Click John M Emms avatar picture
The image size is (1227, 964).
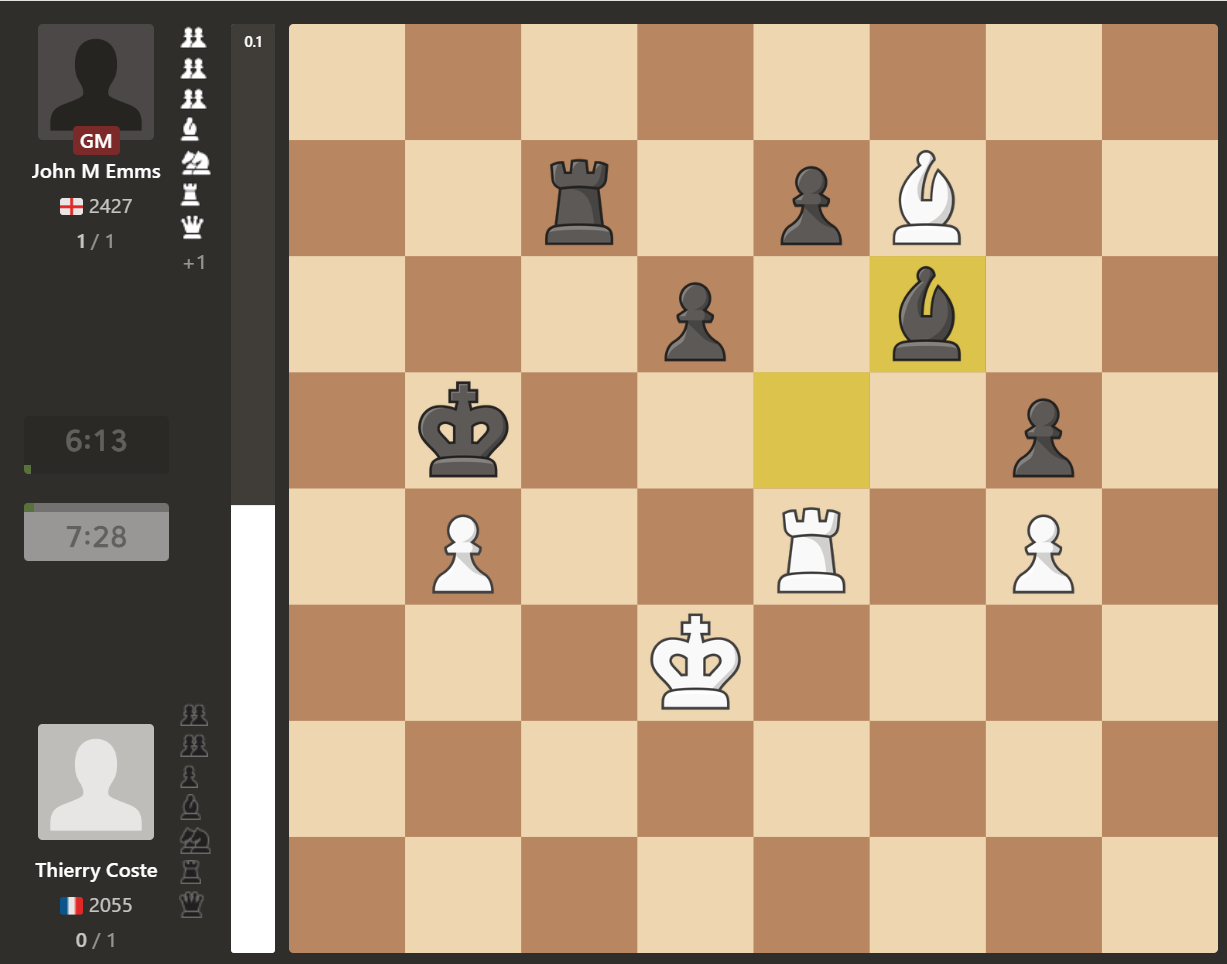[96, 82]
